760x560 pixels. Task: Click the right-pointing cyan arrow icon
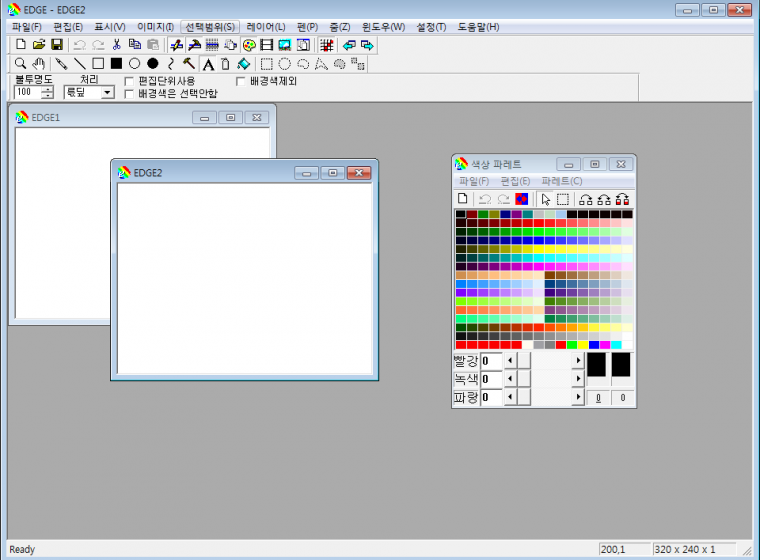coord(367,45)
